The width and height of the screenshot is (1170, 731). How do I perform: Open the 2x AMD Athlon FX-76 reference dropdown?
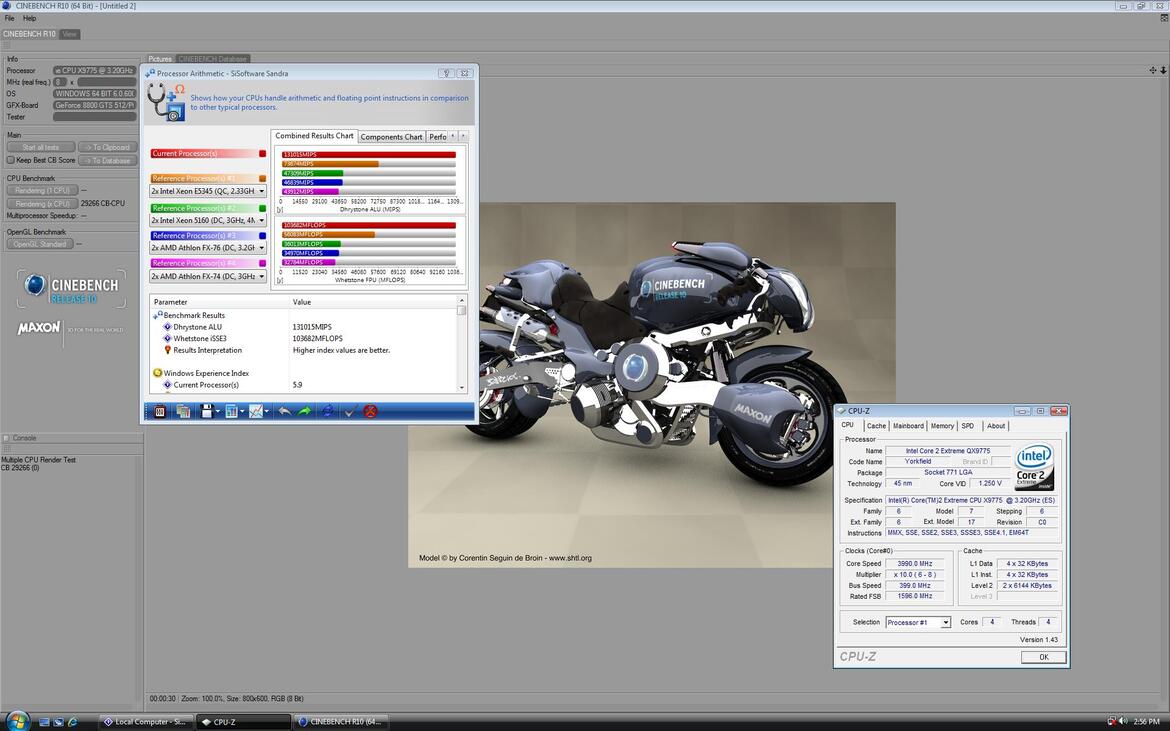(x=261, y=248)
